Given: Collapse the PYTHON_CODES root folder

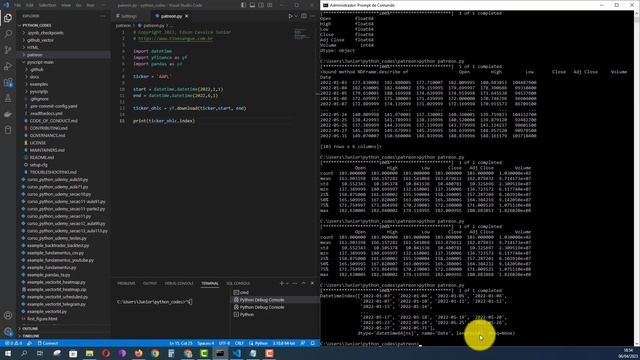Looking at the screenshot, I should [x=37, y=25].
